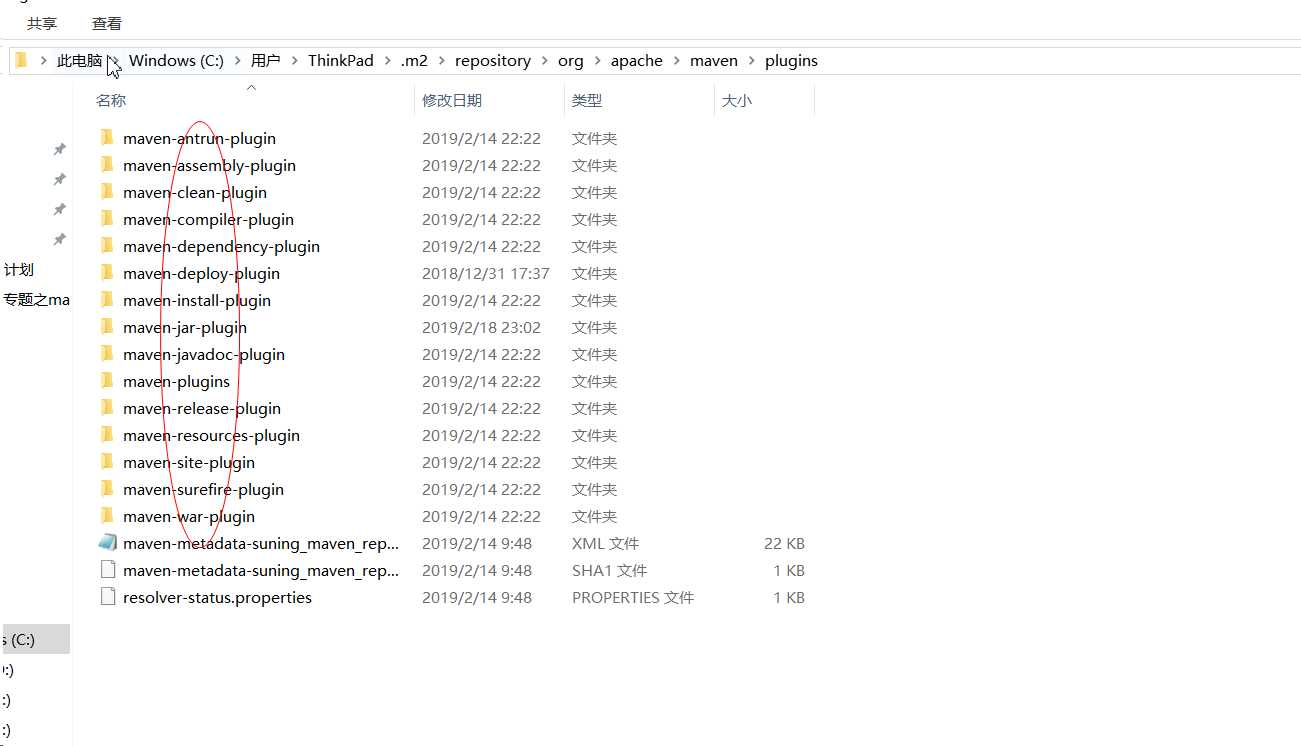The height and width of the screenshot is (746, 1301).
Task: Sort by 类型 column header
Action: 587,101
